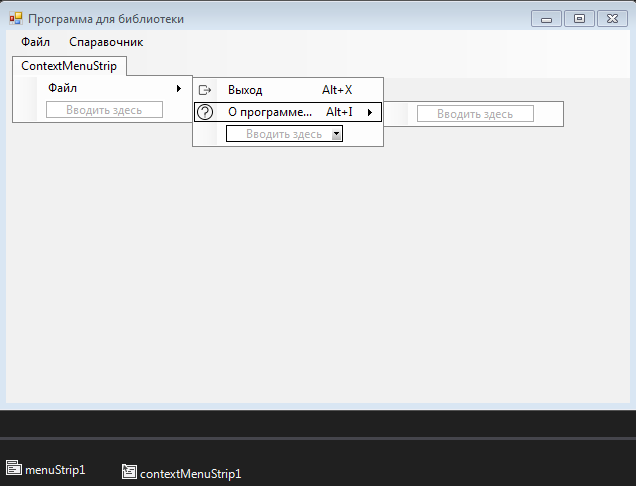
Task: Click the menuStrip1 label in the component tray
Action: (55, 470)
